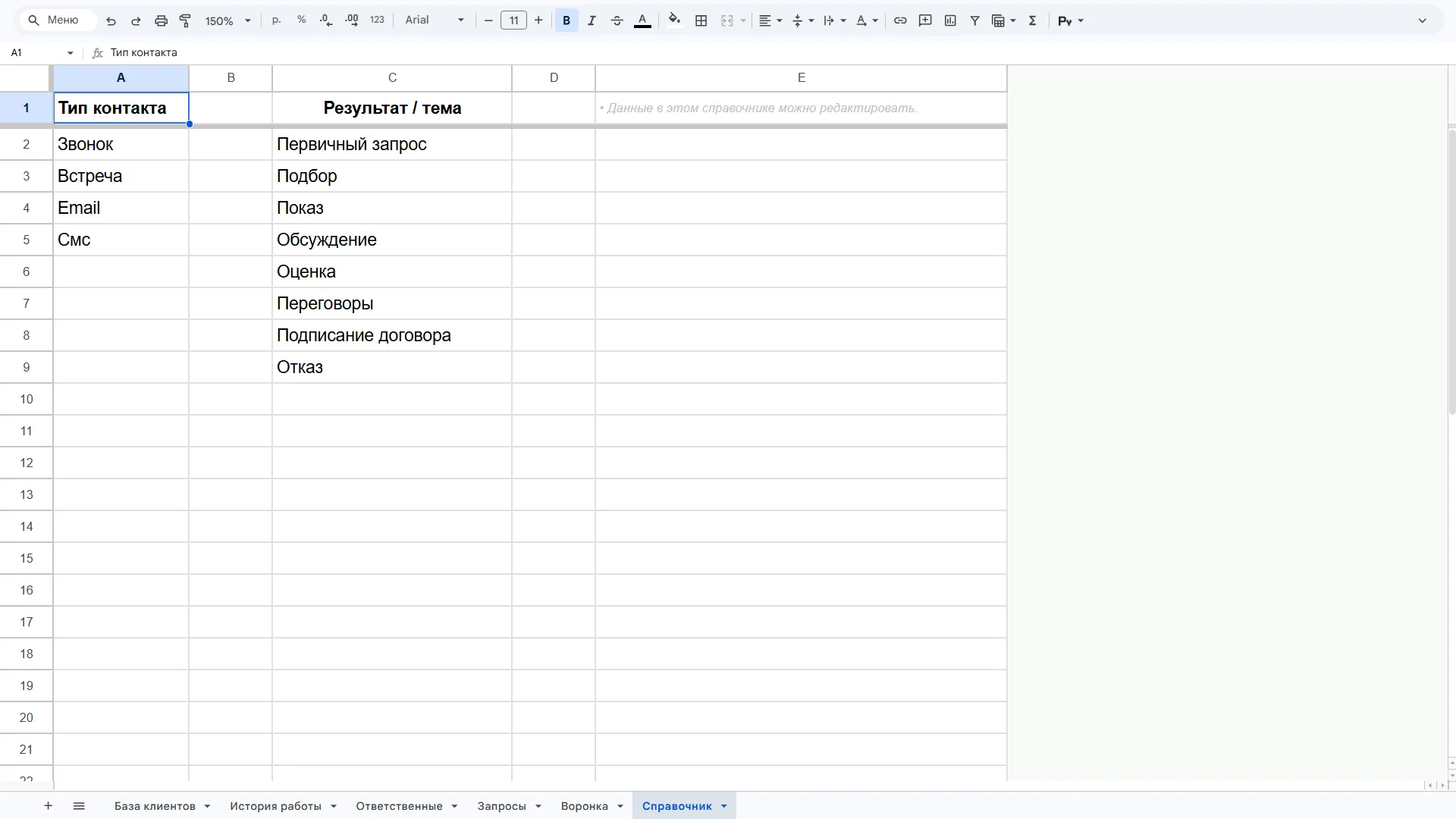Viewport: 1456px width, 819px height.
Task: Open horizontal align dropdown
Action: point(770,20)
